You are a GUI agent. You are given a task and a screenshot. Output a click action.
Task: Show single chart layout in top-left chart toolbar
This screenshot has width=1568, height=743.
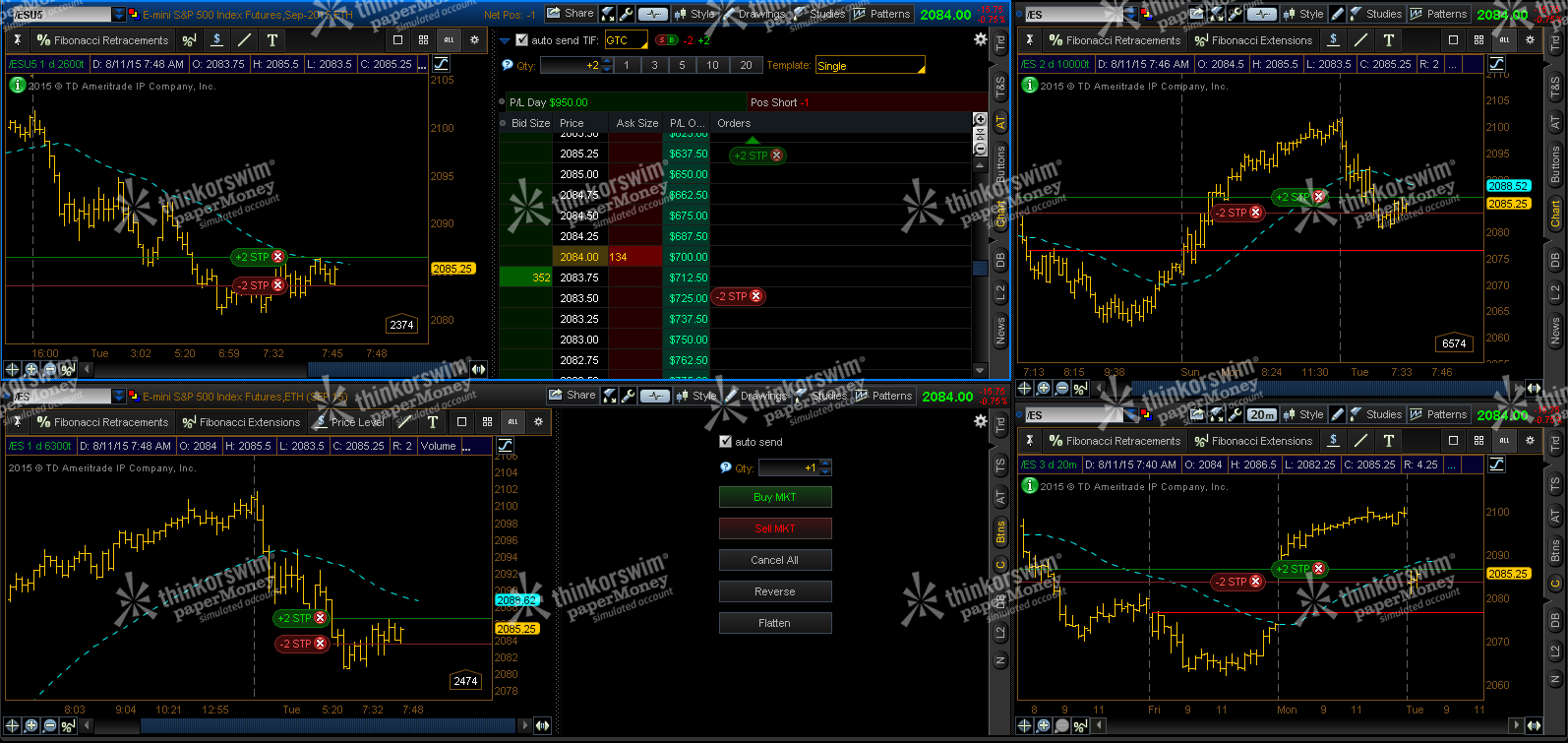(397, 40)
